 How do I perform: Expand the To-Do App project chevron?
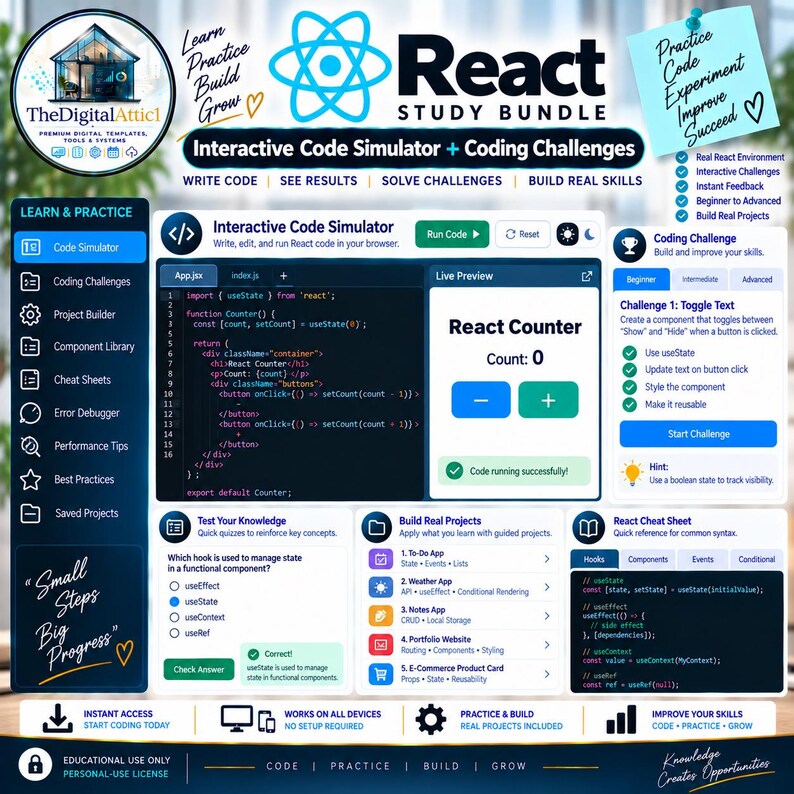click(x=547, y=559)
